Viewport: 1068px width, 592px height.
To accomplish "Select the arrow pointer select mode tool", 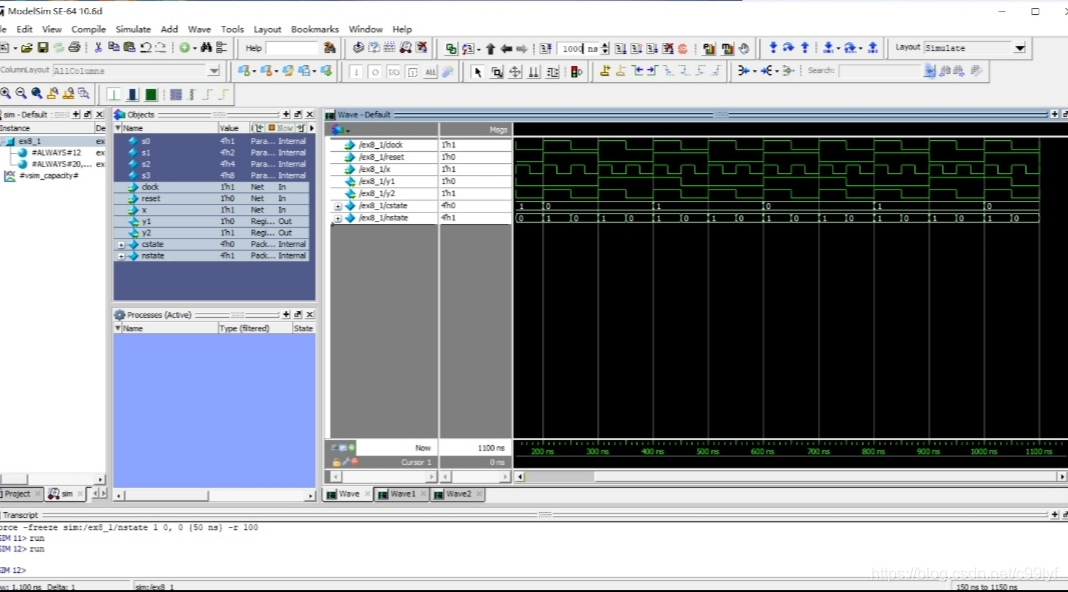I will [477, 71].
